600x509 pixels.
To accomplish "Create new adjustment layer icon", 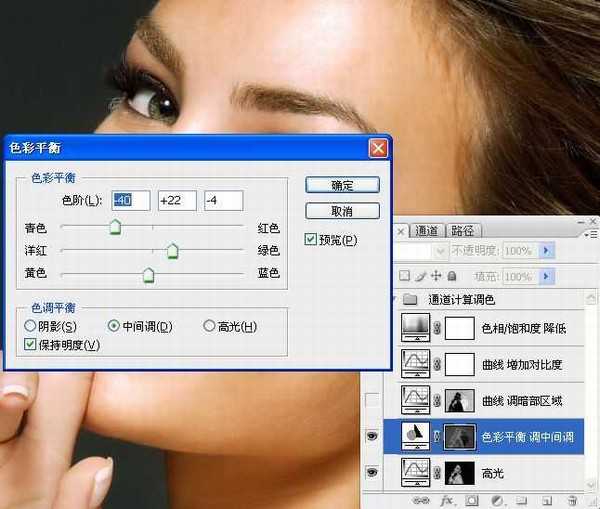I will point(496,499).
